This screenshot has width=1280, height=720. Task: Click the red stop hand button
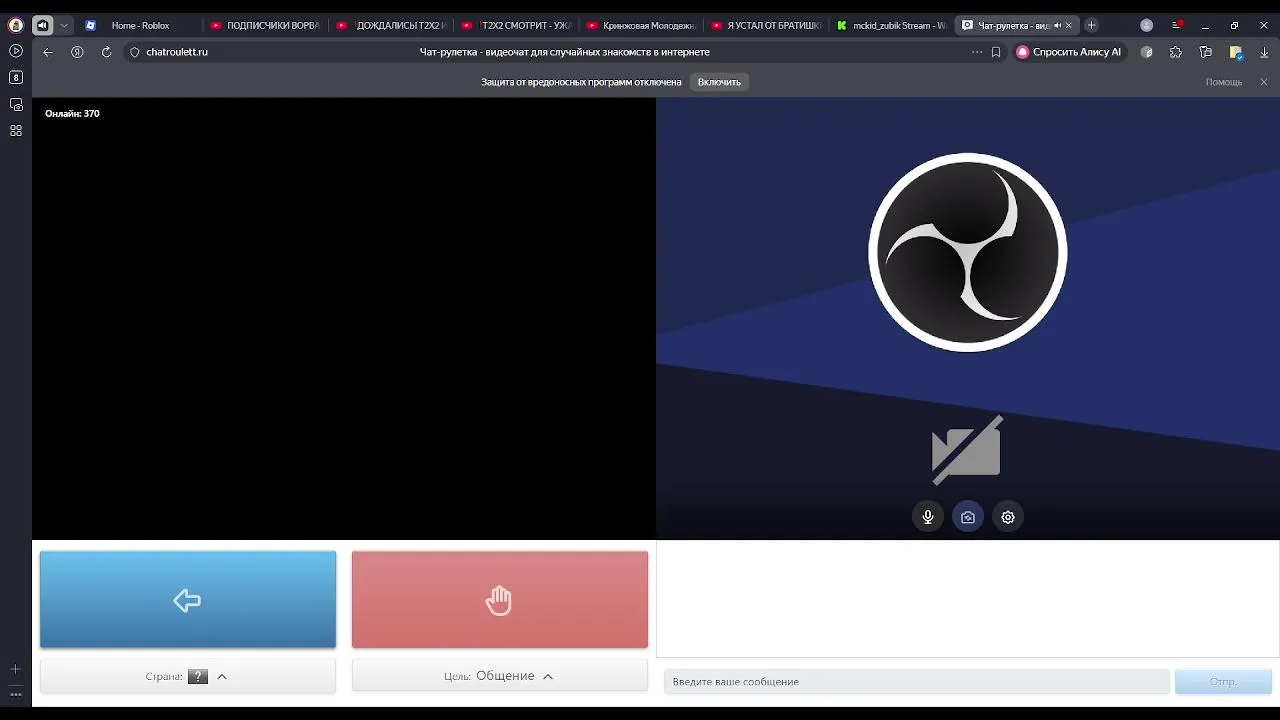click(x=500, y=599)
